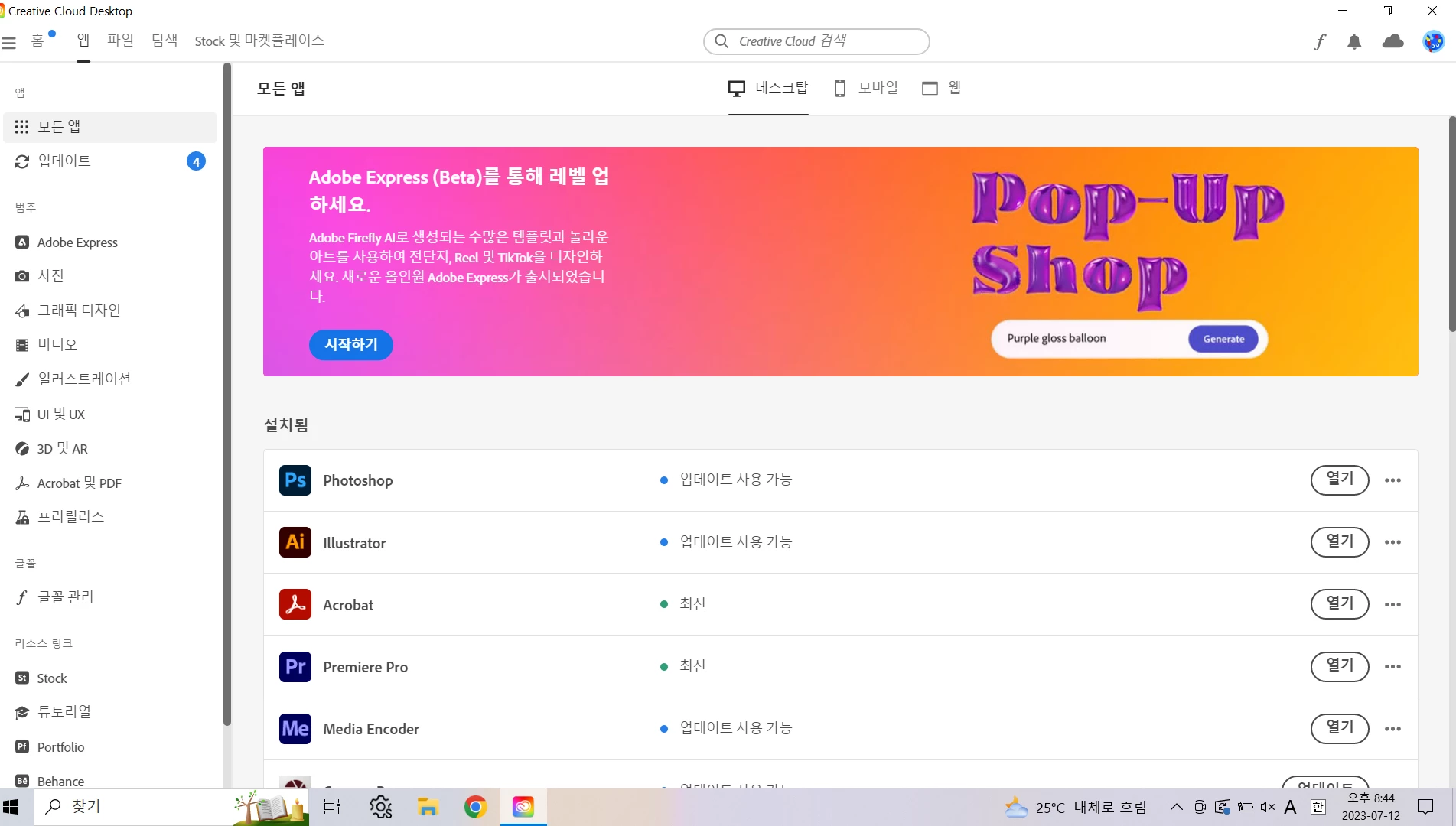Click the Premiere Pro app icon
This screenshot has width=1456, height=826.
click(x=295, y=666)
